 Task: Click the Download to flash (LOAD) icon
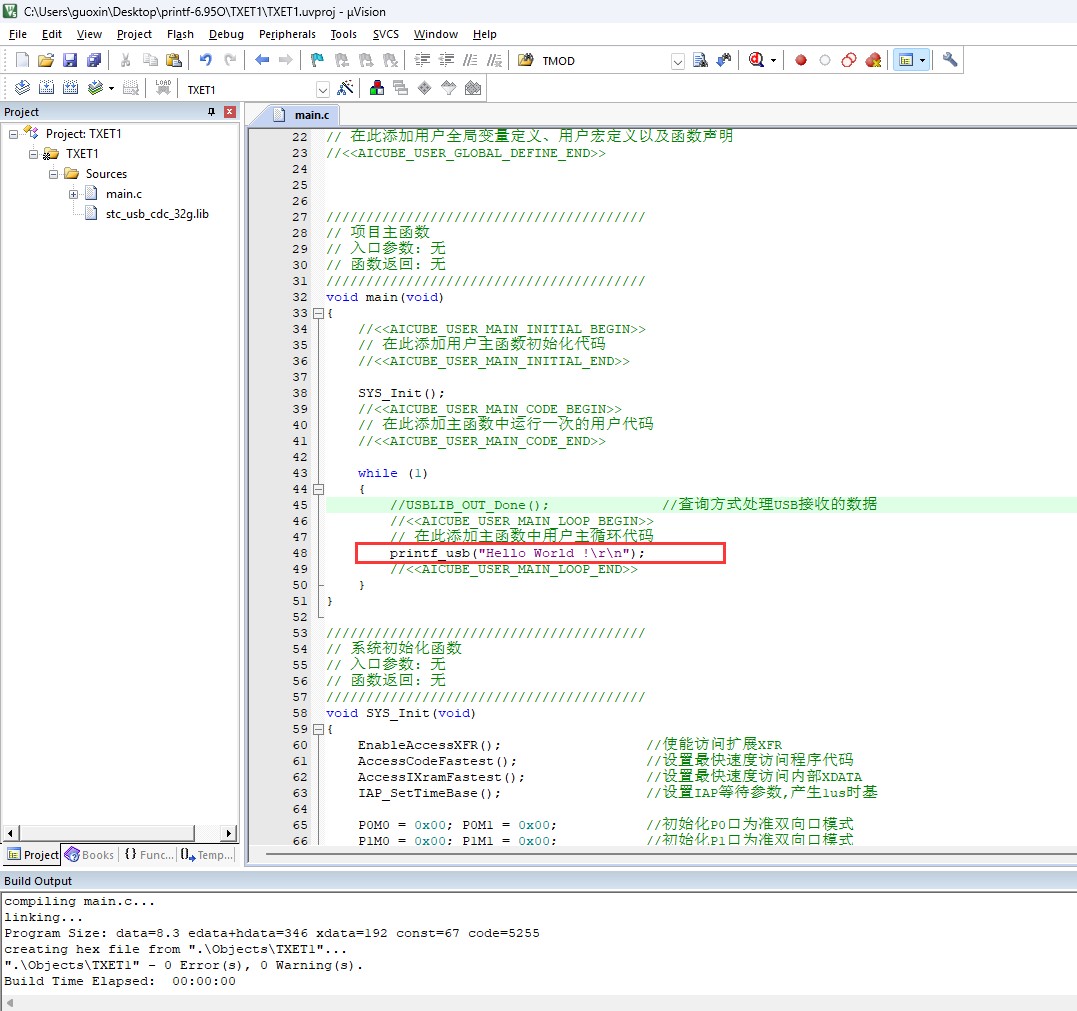[163, 88]
